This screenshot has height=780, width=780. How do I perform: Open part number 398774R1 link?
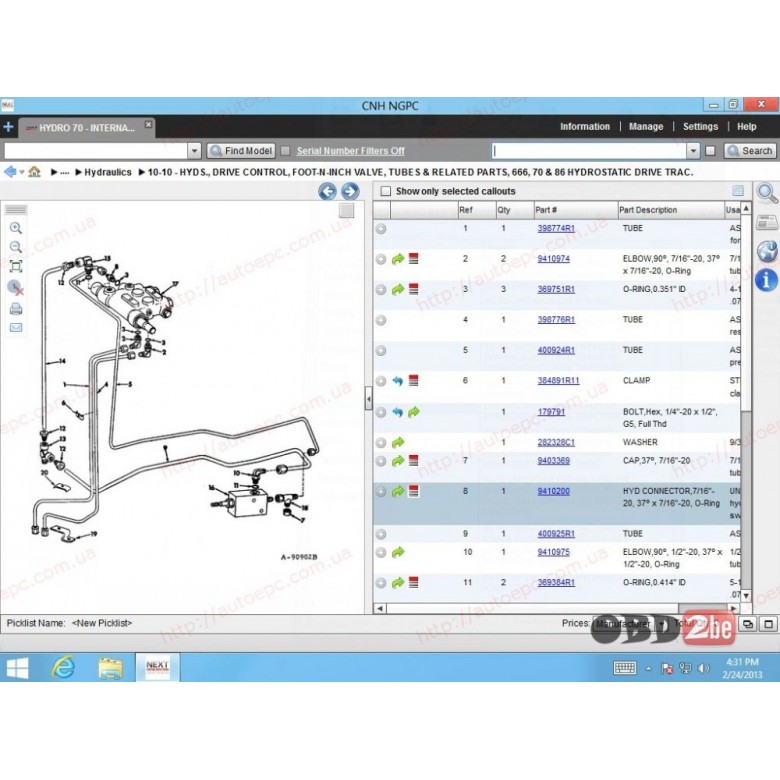point(556,228)
